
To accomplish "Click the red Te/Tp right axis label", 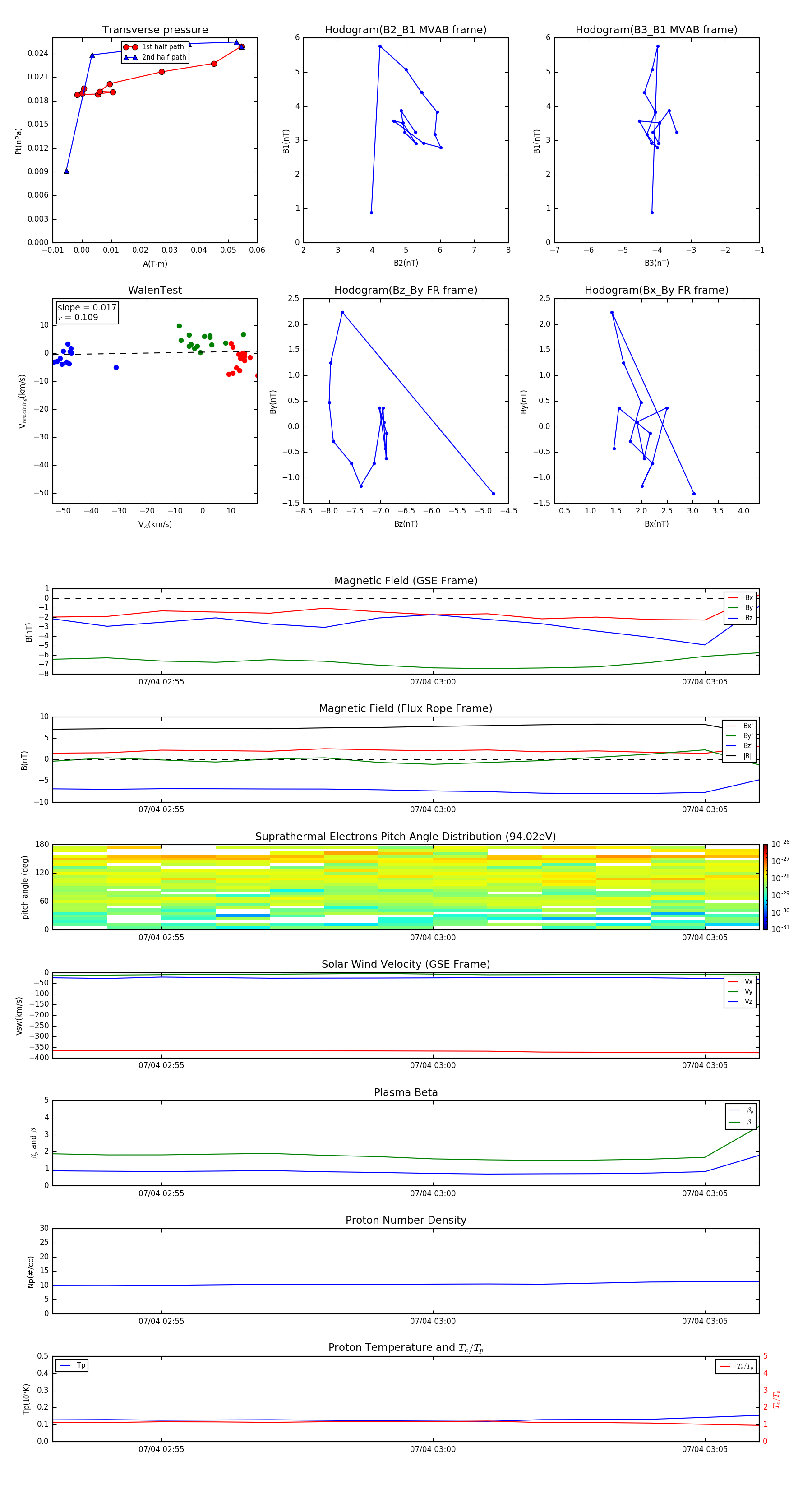I will tap(777, 1399).
